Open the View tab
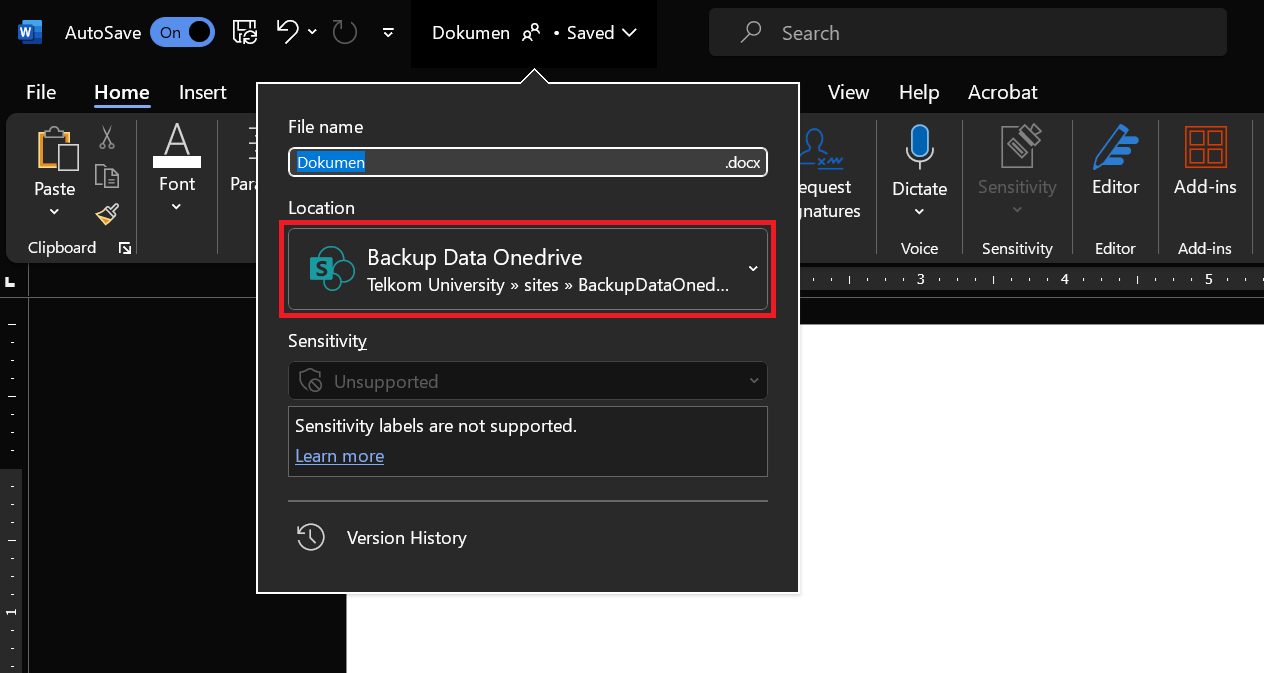 pos(848,92)
